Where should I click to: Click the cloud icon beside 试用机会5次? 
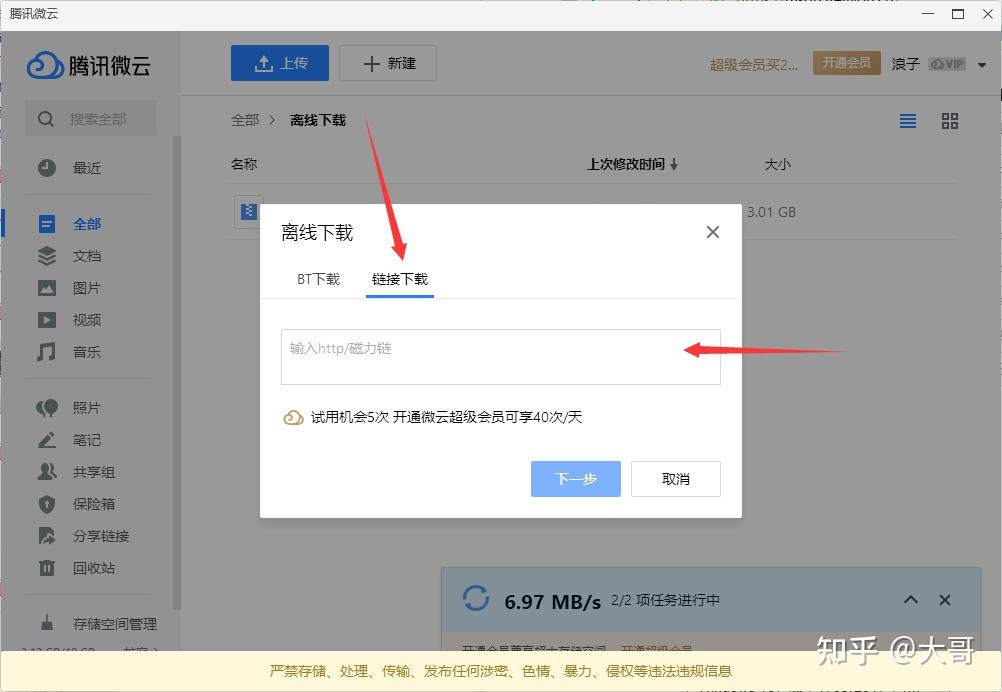tap(293, 417)
